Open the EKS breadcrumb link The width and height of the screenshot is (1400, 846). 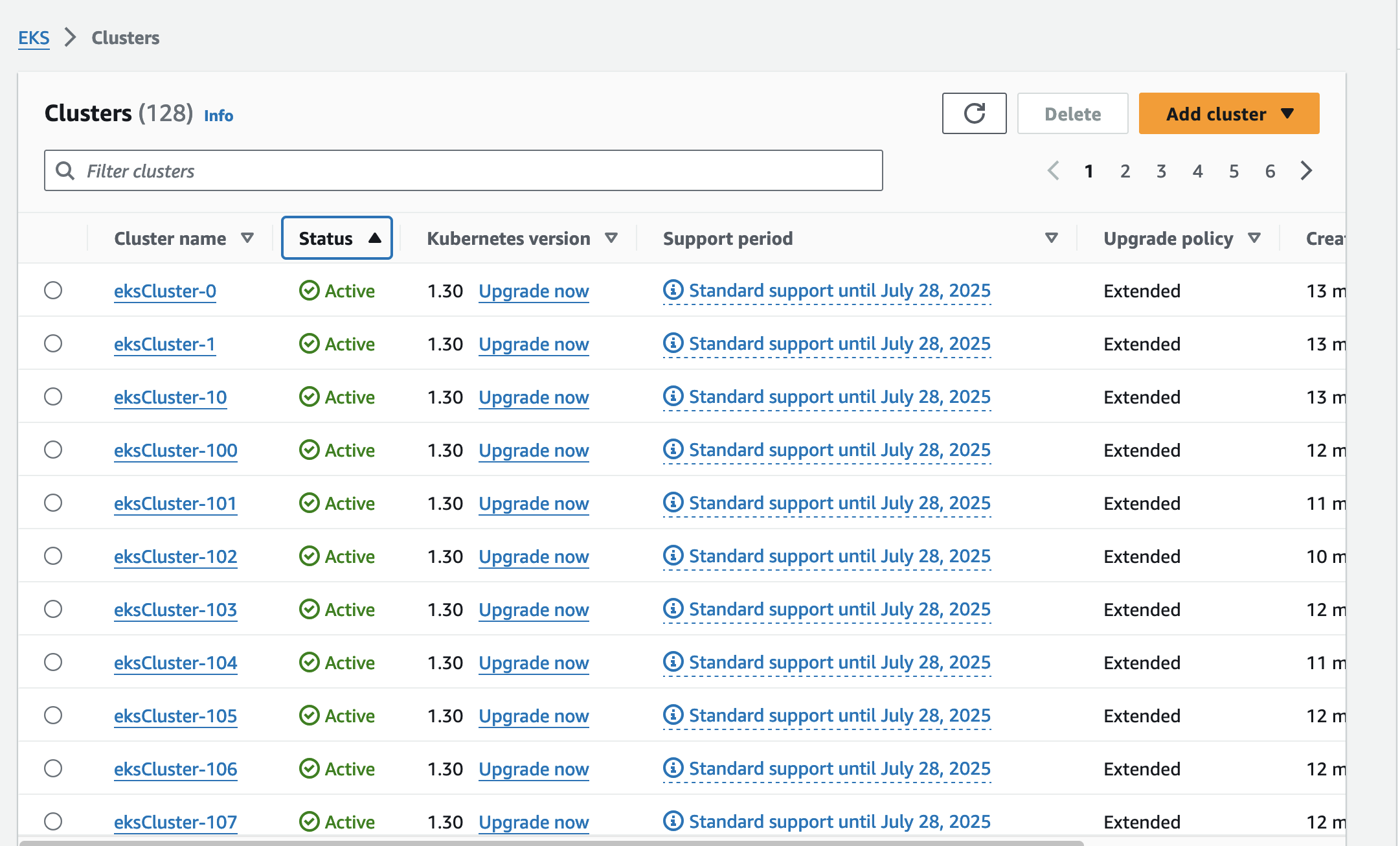pos(34,38)
